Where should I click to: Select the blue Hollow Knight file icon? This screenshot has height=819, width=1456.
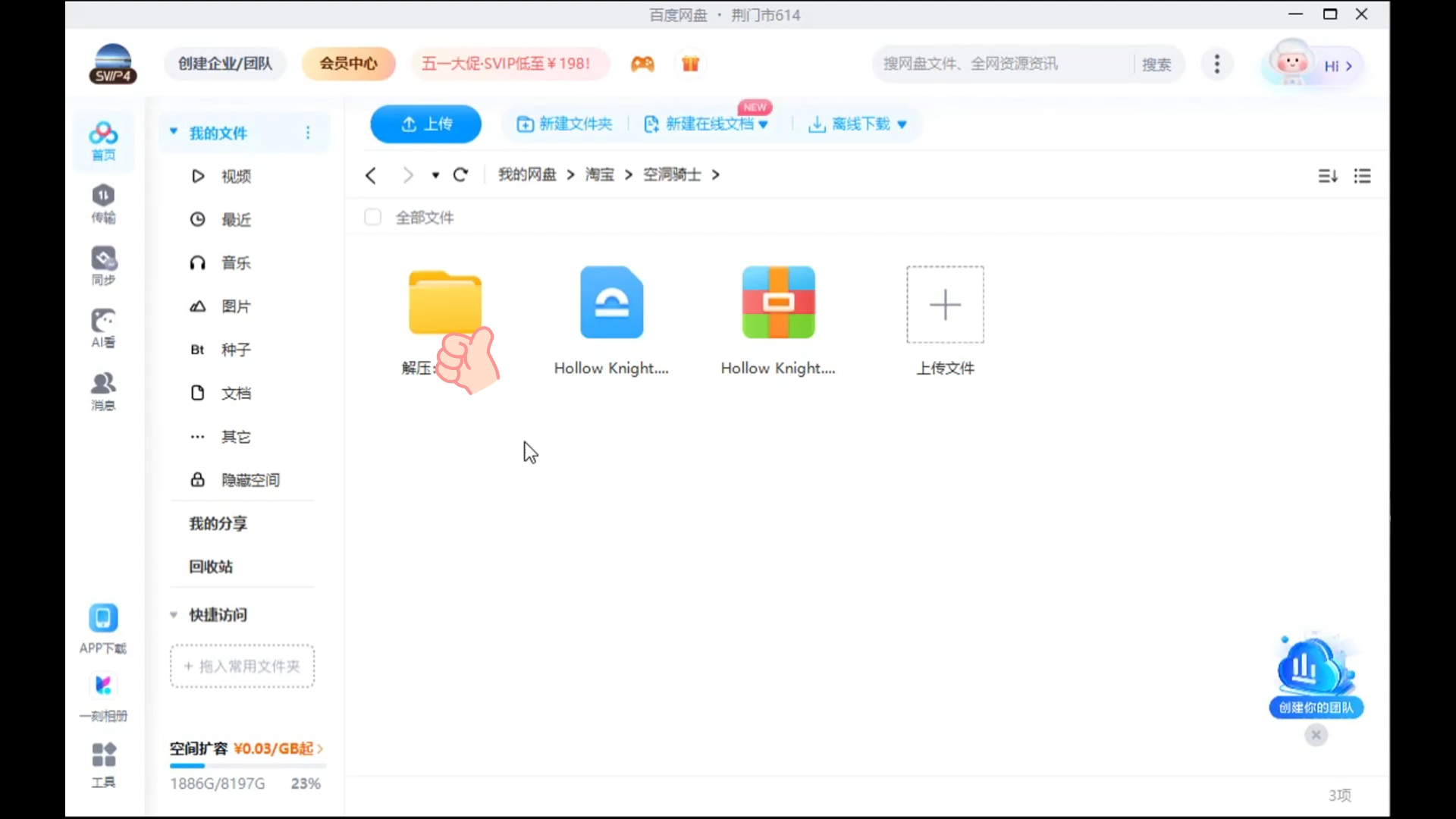tap(612, 303)
